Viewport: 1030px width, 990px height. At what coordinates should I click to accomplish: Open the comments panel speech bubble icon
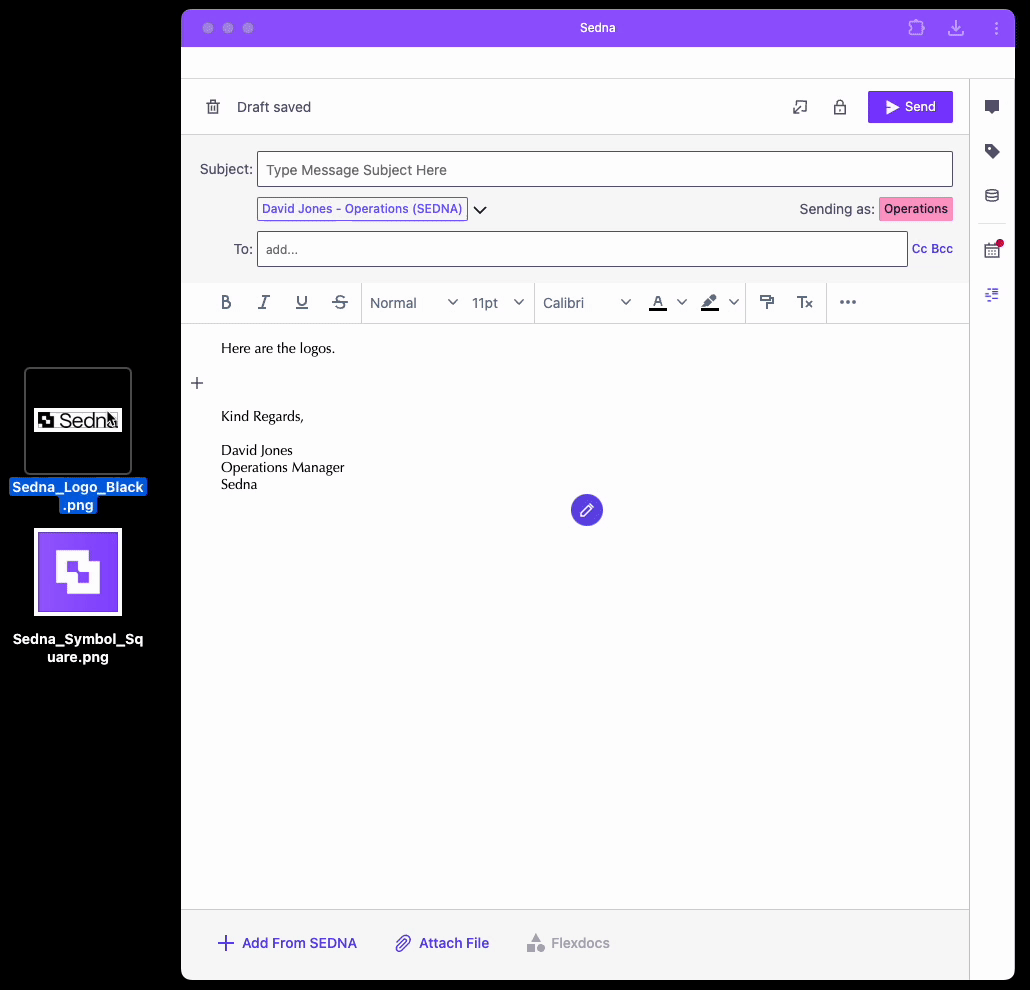point(992,107)
